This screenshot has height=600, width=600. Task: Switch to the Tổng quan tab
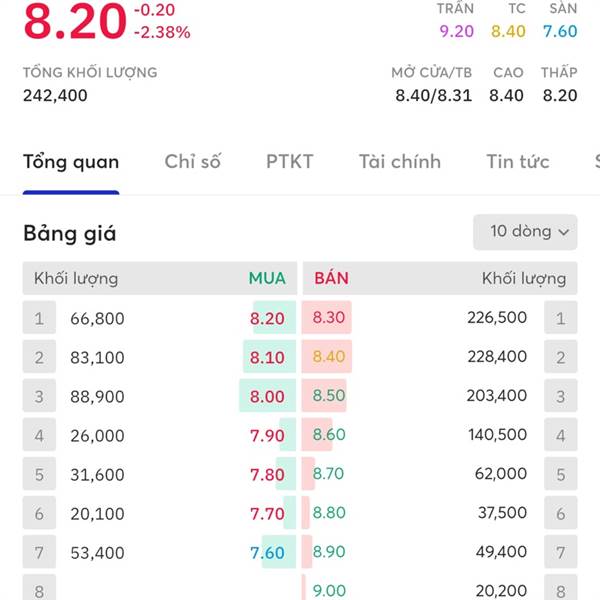click(71, 162)
